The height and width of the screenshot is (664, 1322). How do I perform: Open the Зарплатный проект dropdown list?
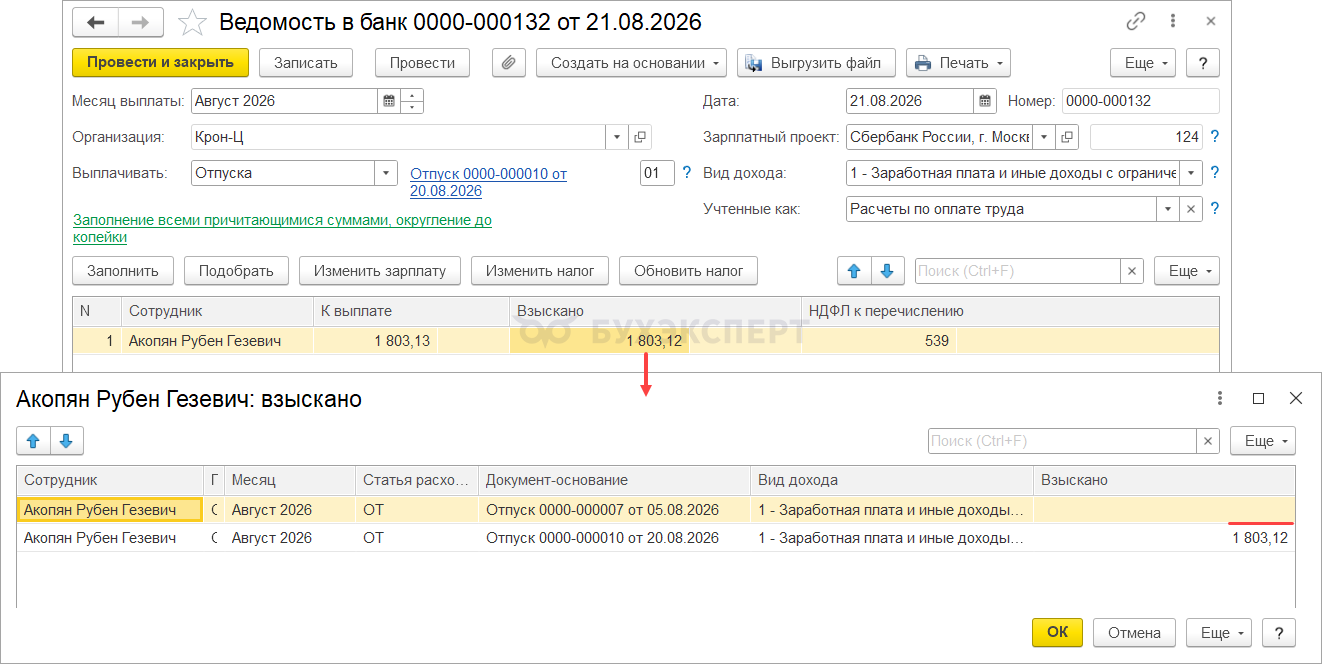point(1044,137)
